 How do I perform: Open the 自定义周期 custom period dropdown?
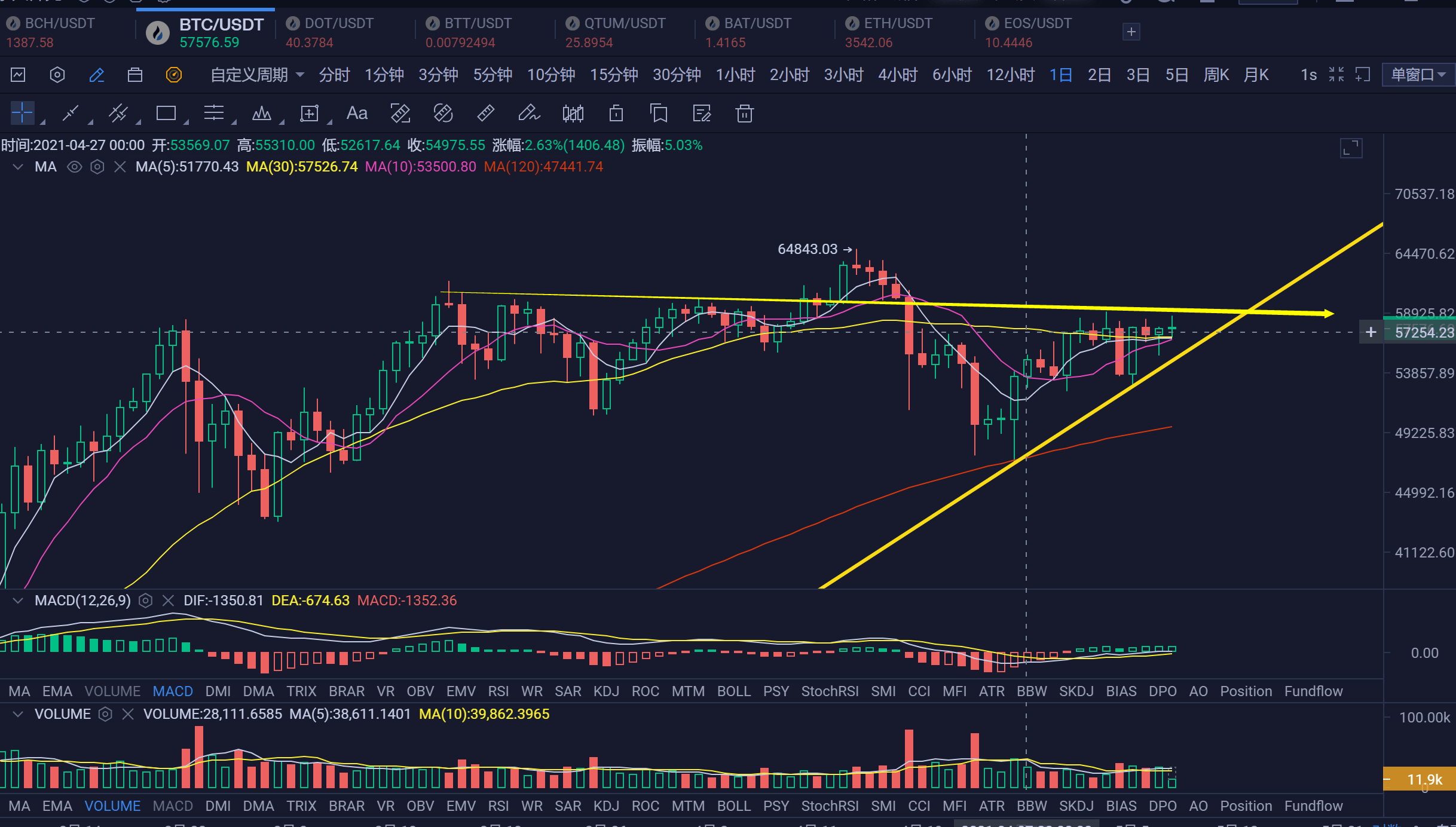point(257,75)
